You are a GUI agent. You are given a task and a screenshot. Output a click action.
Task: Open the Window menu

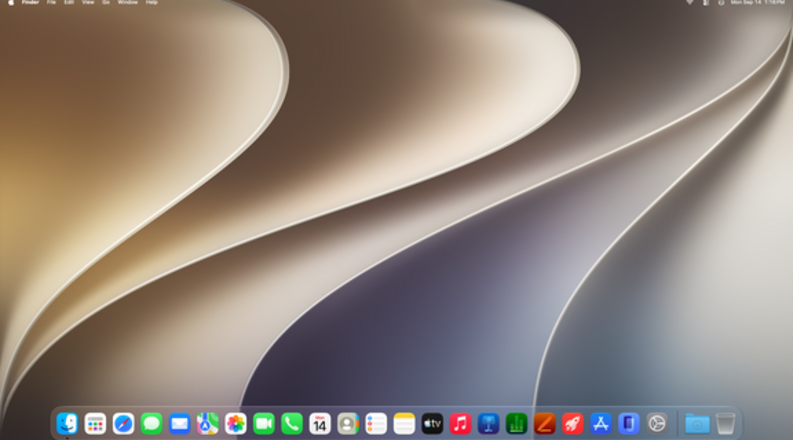pyautogui.click(x=127, y=3)
